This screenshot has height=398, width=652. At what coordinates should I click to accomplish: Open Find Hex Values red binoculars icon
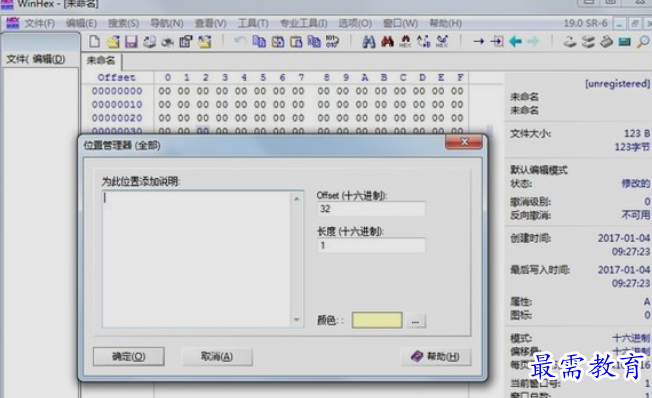[387, 41]
